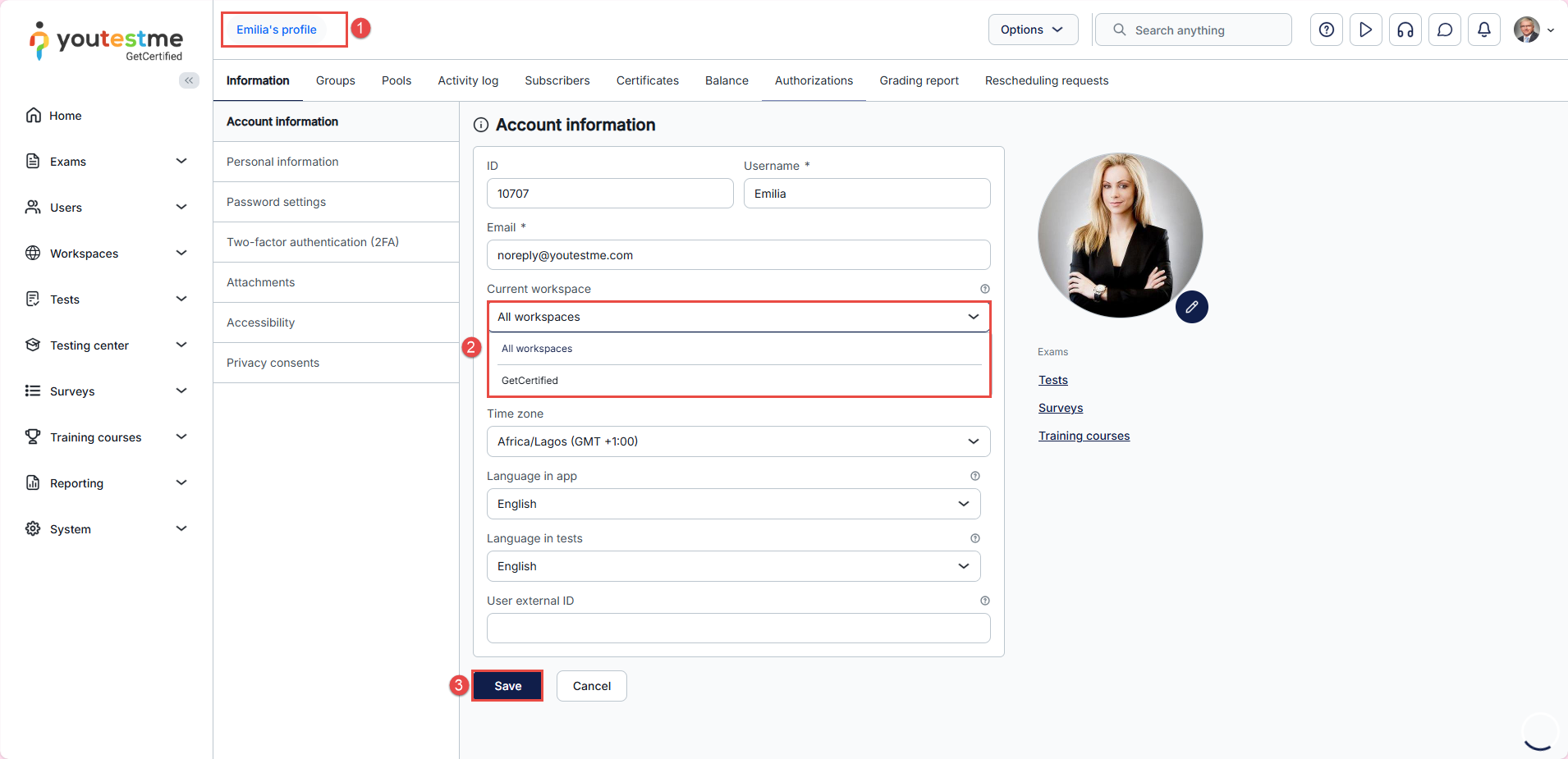The image size is (1568, 759).
Task: Open the Activity log tab
Action: pos(468,80)
